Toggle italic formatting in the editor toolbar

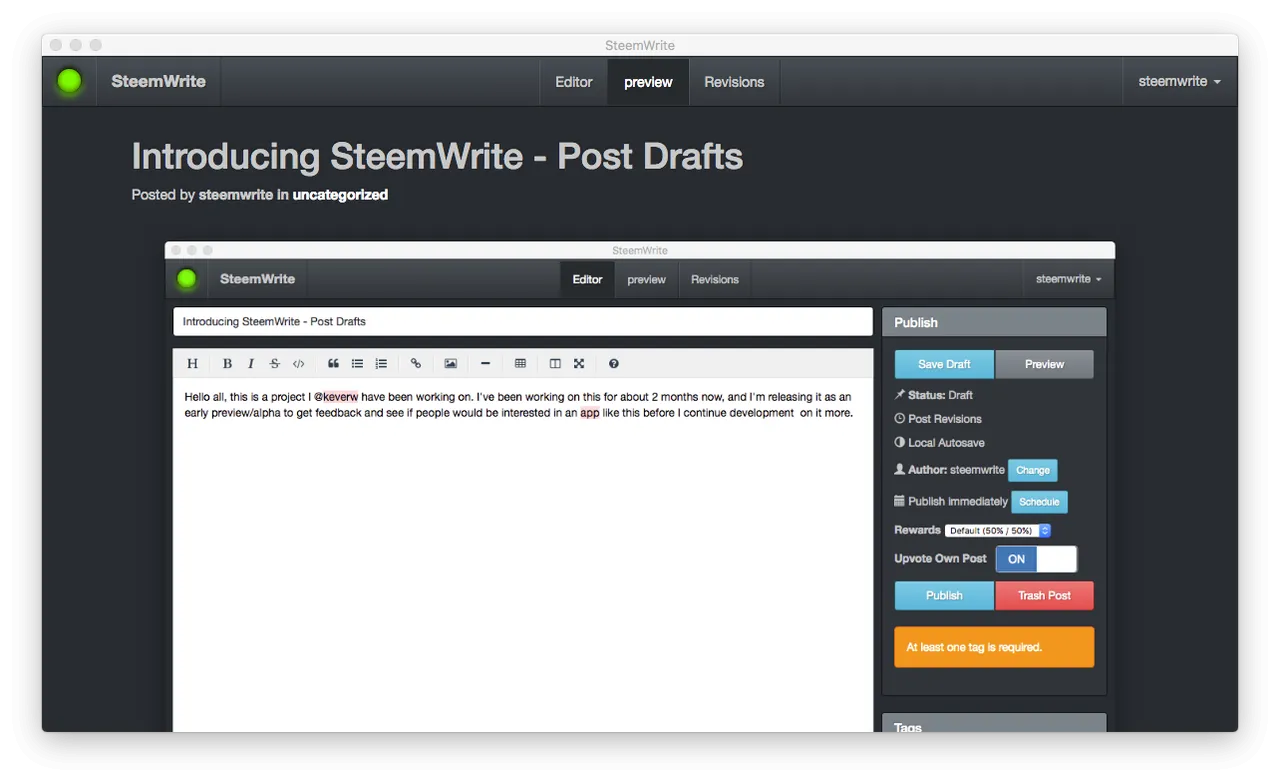[251, 364]
